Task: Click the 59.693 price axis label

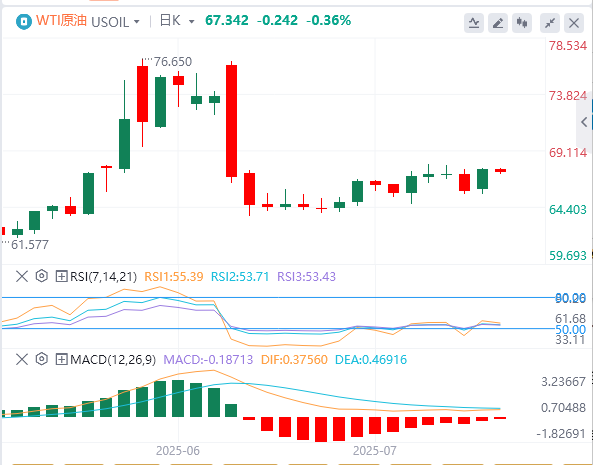Action: (568, 256)
